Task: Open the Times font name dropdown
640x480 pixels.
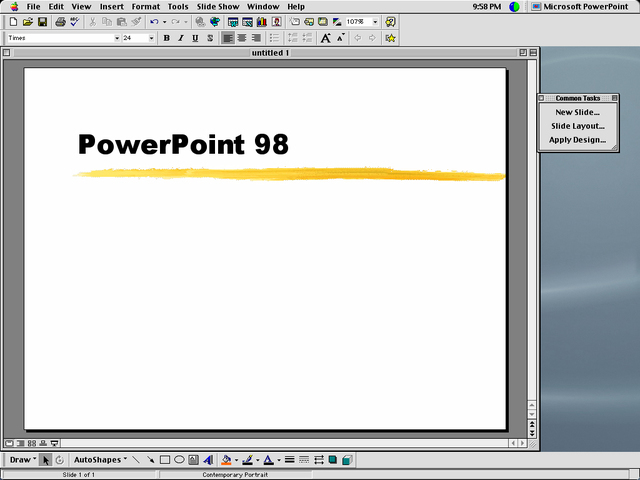Action: pos(117,38)
